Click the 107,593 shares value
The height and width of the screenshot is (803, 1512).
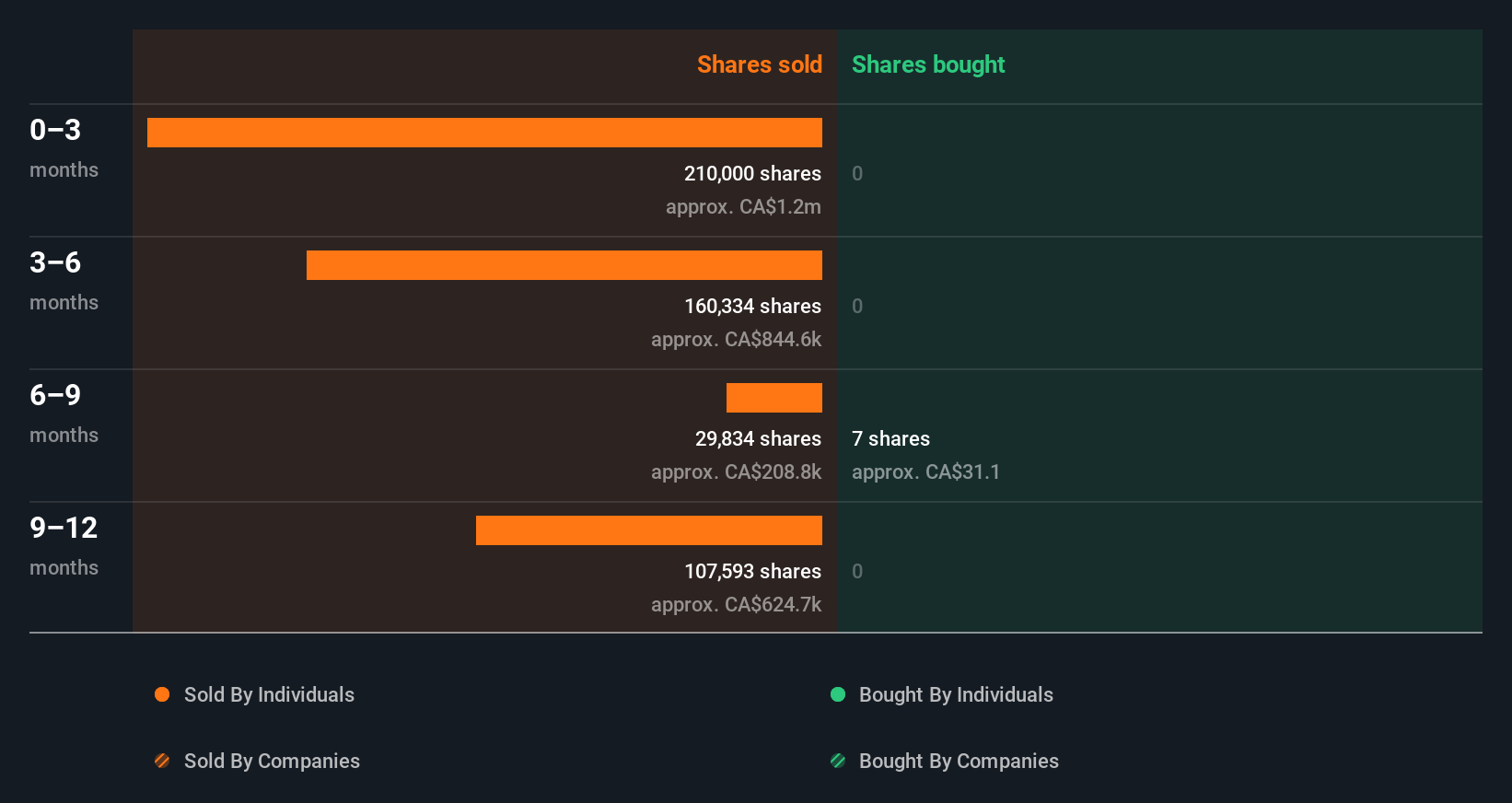tap(752, 571)
